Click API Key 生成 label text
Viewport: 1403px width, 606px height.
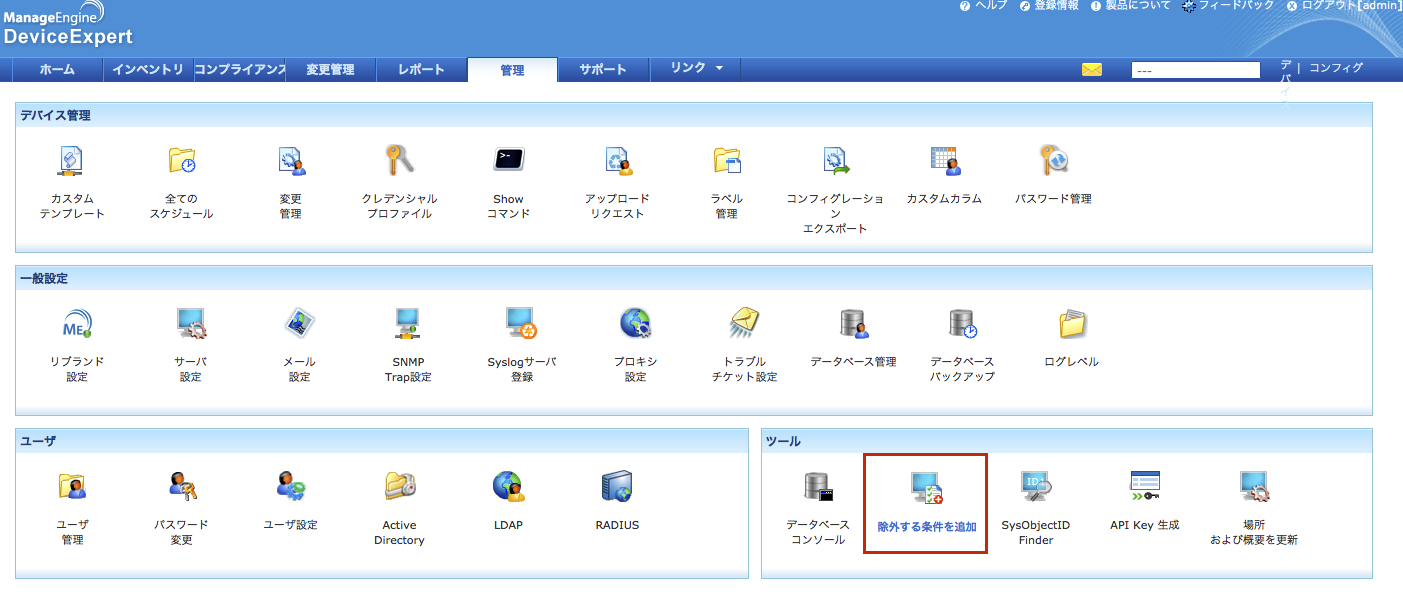[1145, 525]
